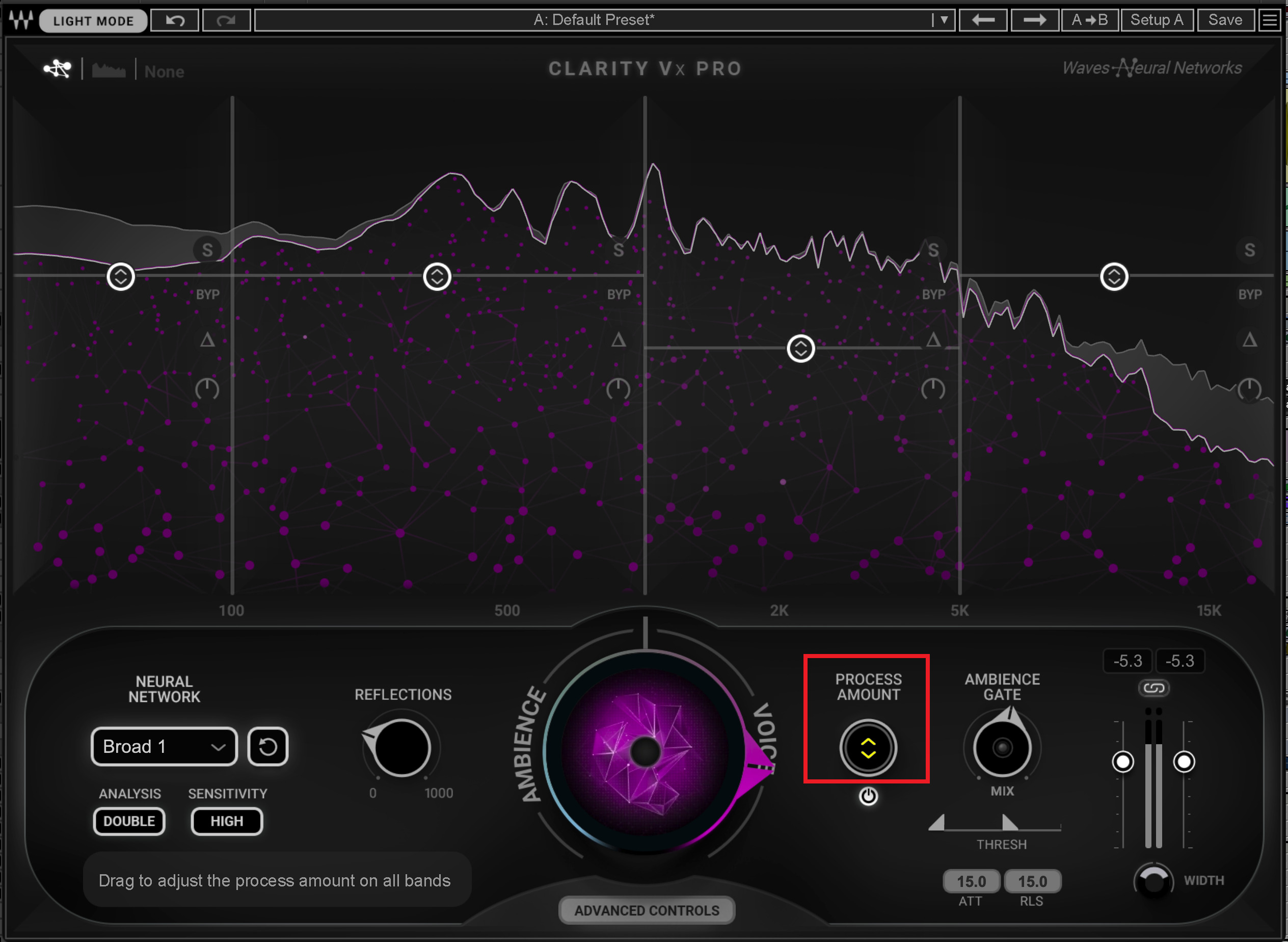
Task: Click the lowest band process amount handle
Action: [x=121, y=277]
